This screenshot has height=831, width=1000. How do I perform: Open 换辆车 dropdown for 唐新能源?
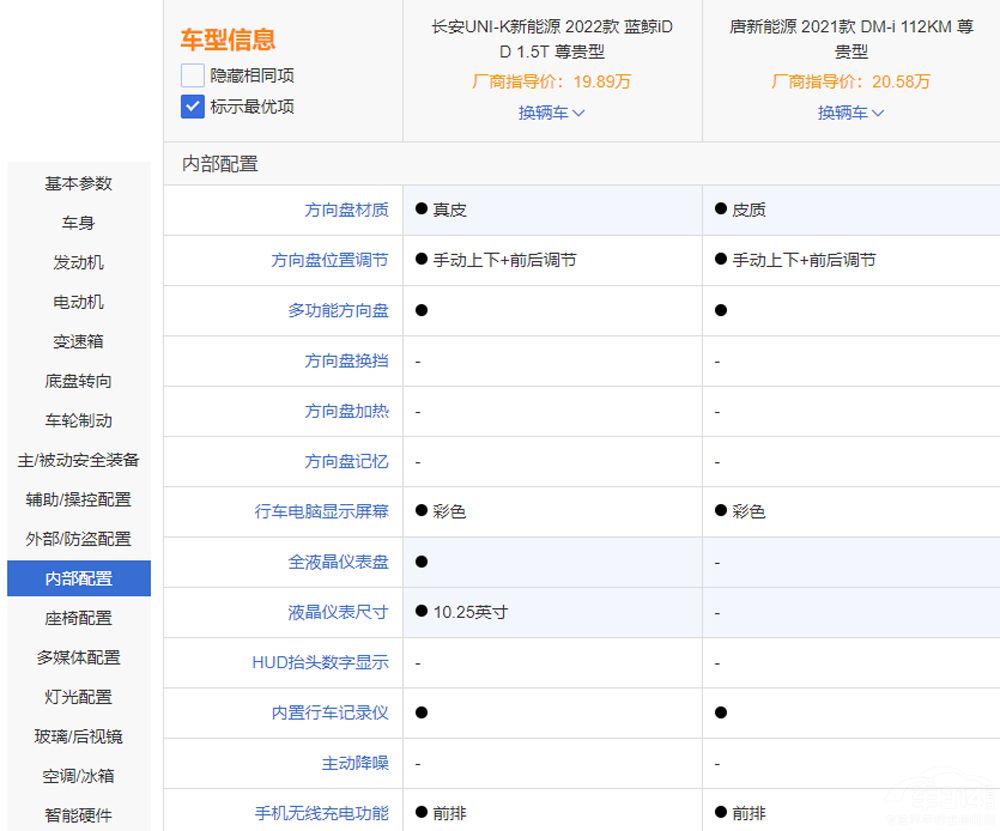coord(849,113)
